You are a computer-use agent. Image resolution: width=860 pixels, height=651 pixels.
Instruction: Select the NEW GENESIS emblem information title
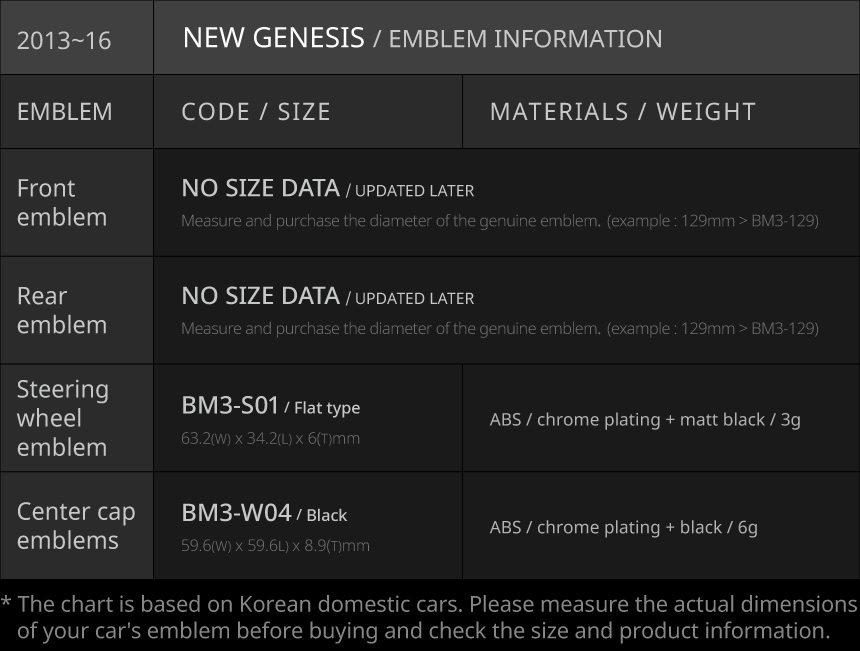pos(421,38)
